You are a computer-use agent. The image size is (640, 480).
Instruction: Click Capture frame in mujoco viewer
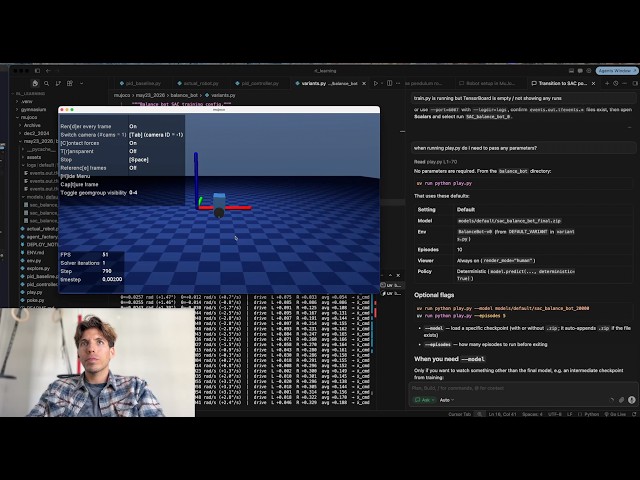pos(80,184)
